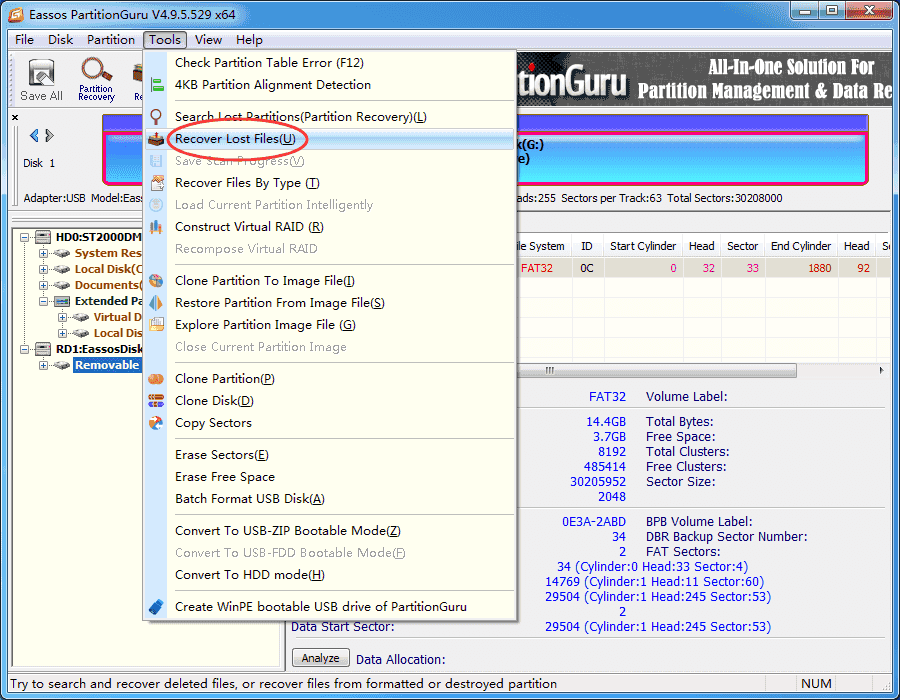Select Erase Free Space menu entry
Image resolution: width=900 pixels, height=700 pixels.
point(329,477)
